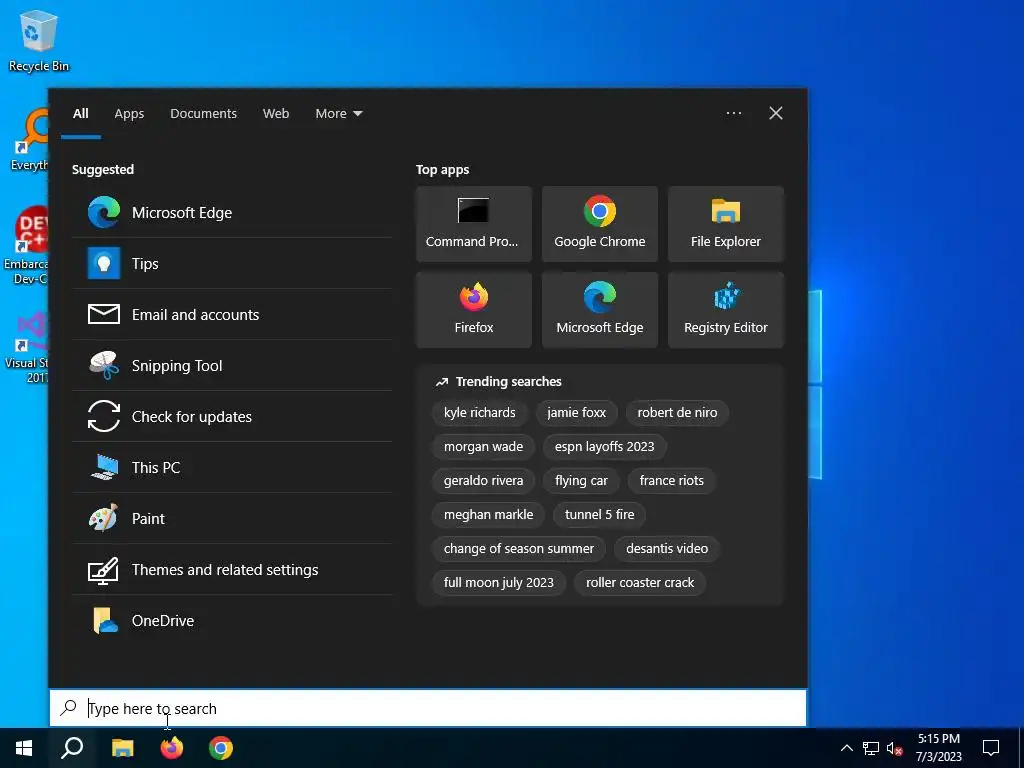Viewport: 1024px width, 768px height.
Task: Select the desantis video trending search
Action: [667, 548]
